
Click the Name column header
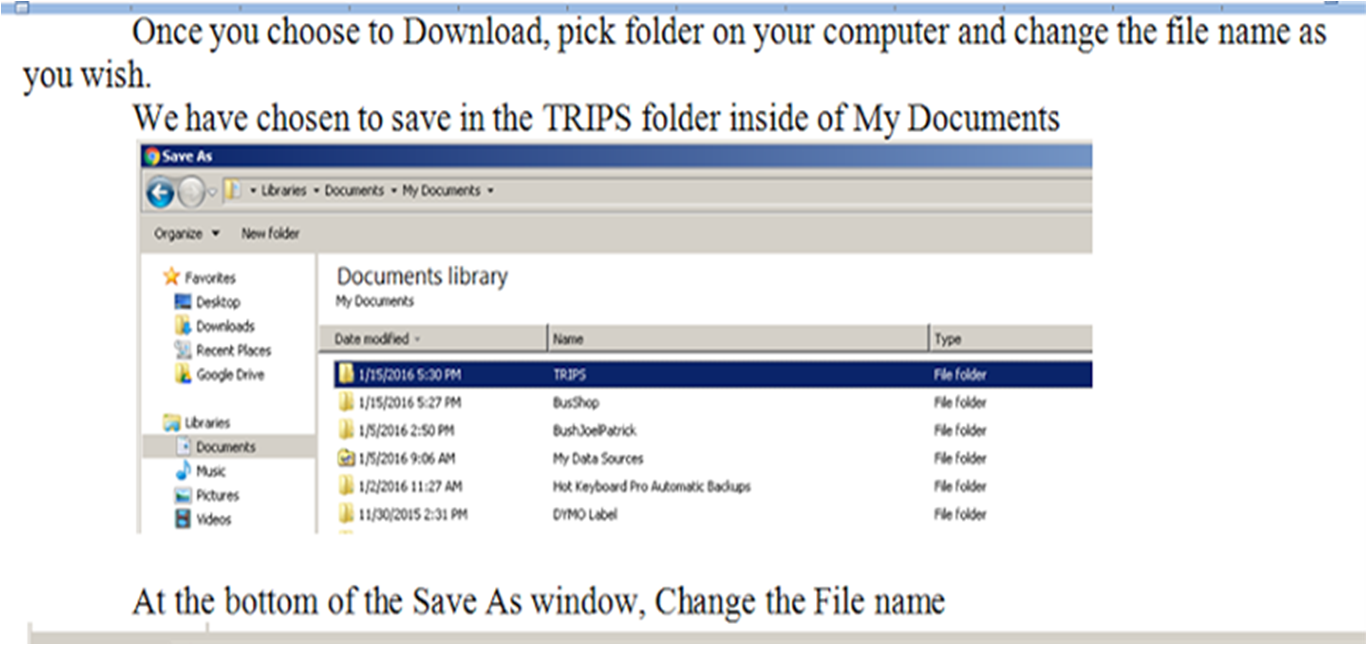pyautogui.click(x=738, y=339)
